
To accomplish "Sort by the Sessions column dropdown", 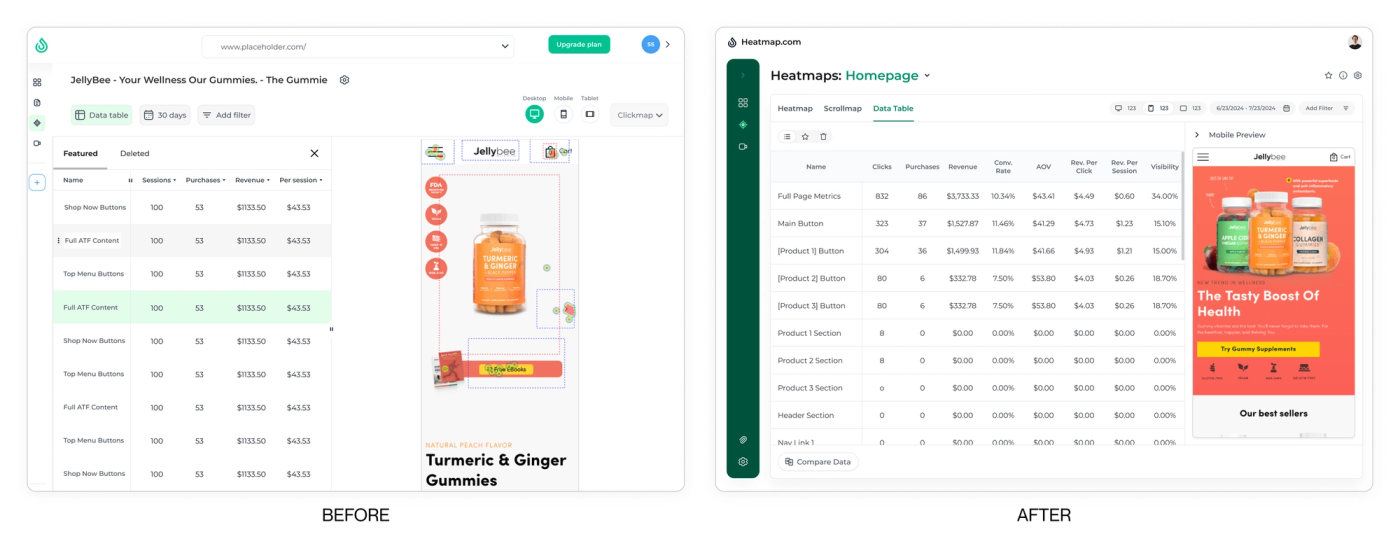I will (x=159, y=180).
